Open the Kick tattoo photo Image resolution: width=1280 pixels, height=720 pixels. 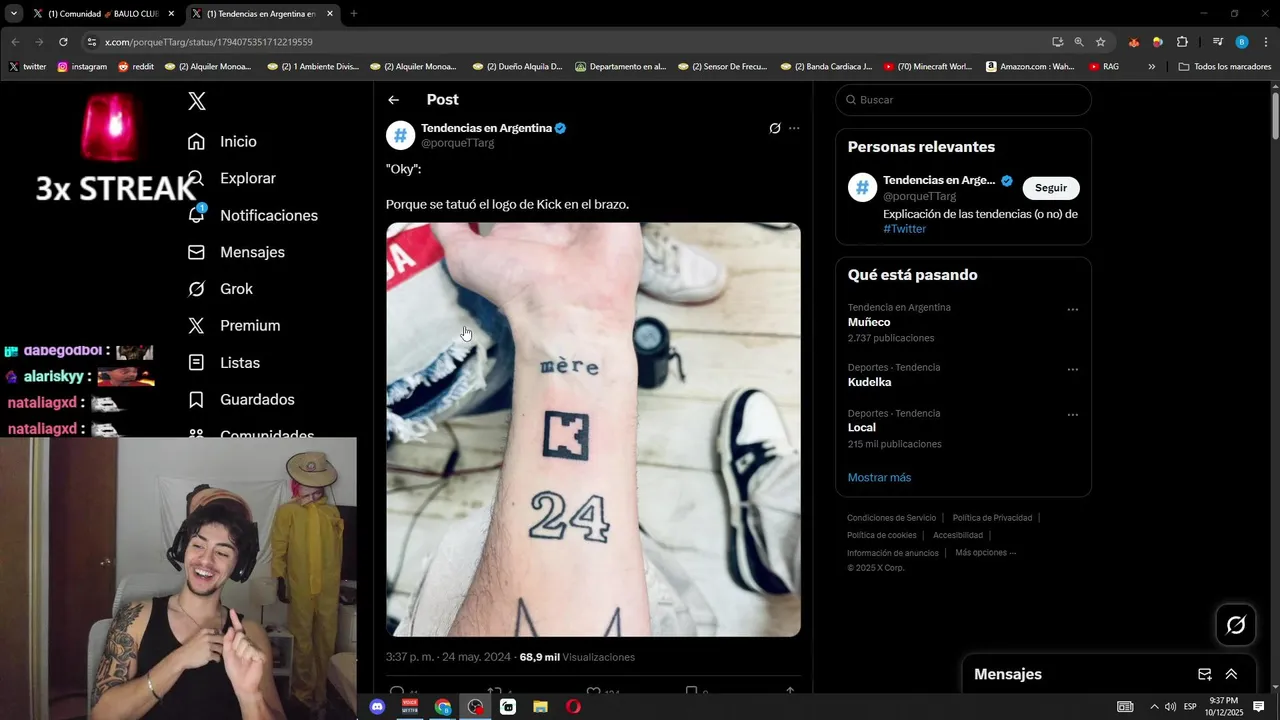click(x=593, y=429)
